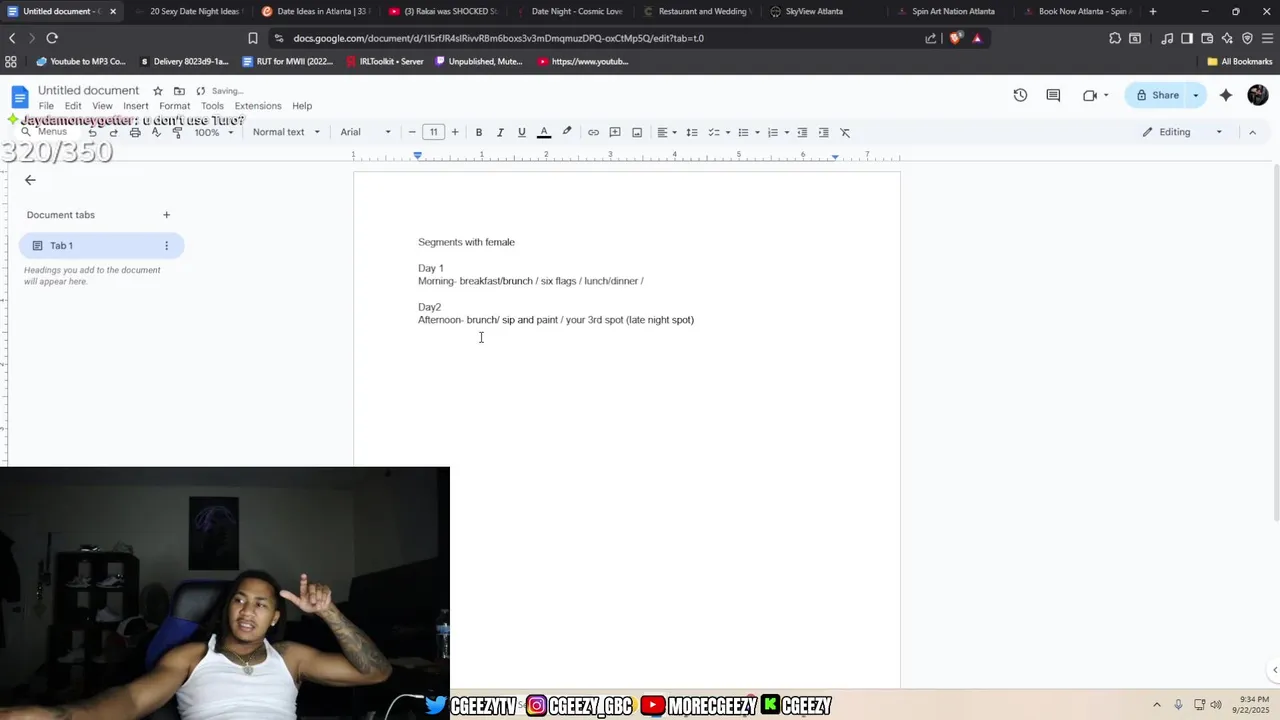Open Tab 1 options three-dot menu
This screenshot has height=720, width=1280.
tap(166, 246)
